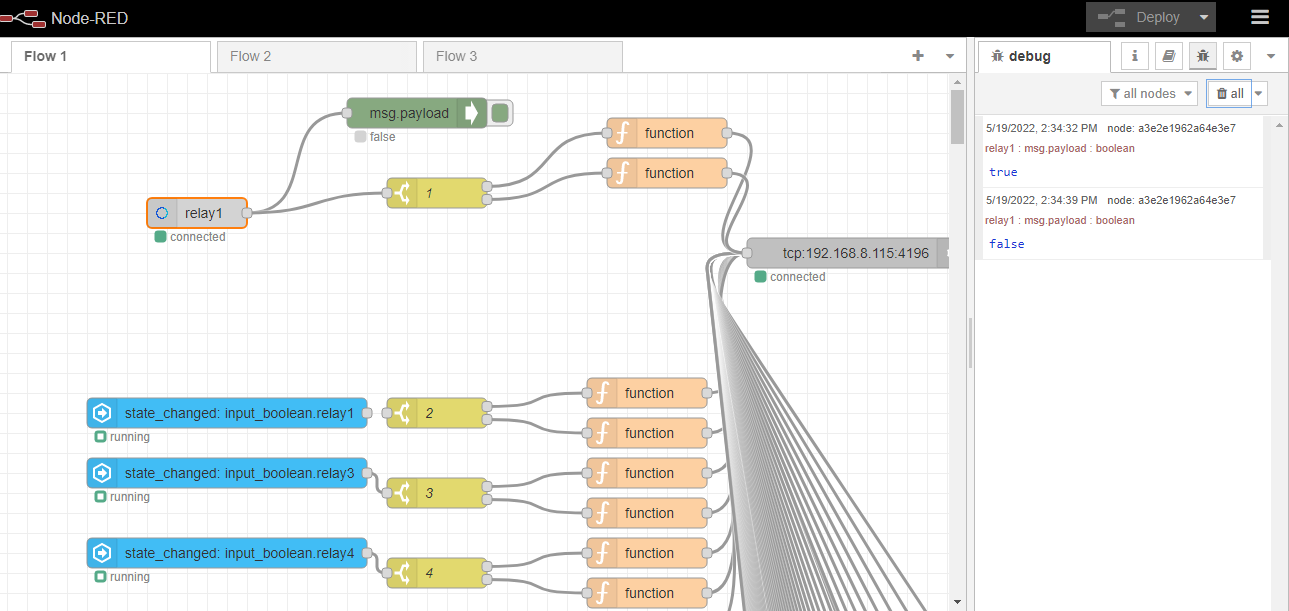Clear all debug messages with trash button
This screenshot has width=1289, height=611.
[x=1229, y=93]
